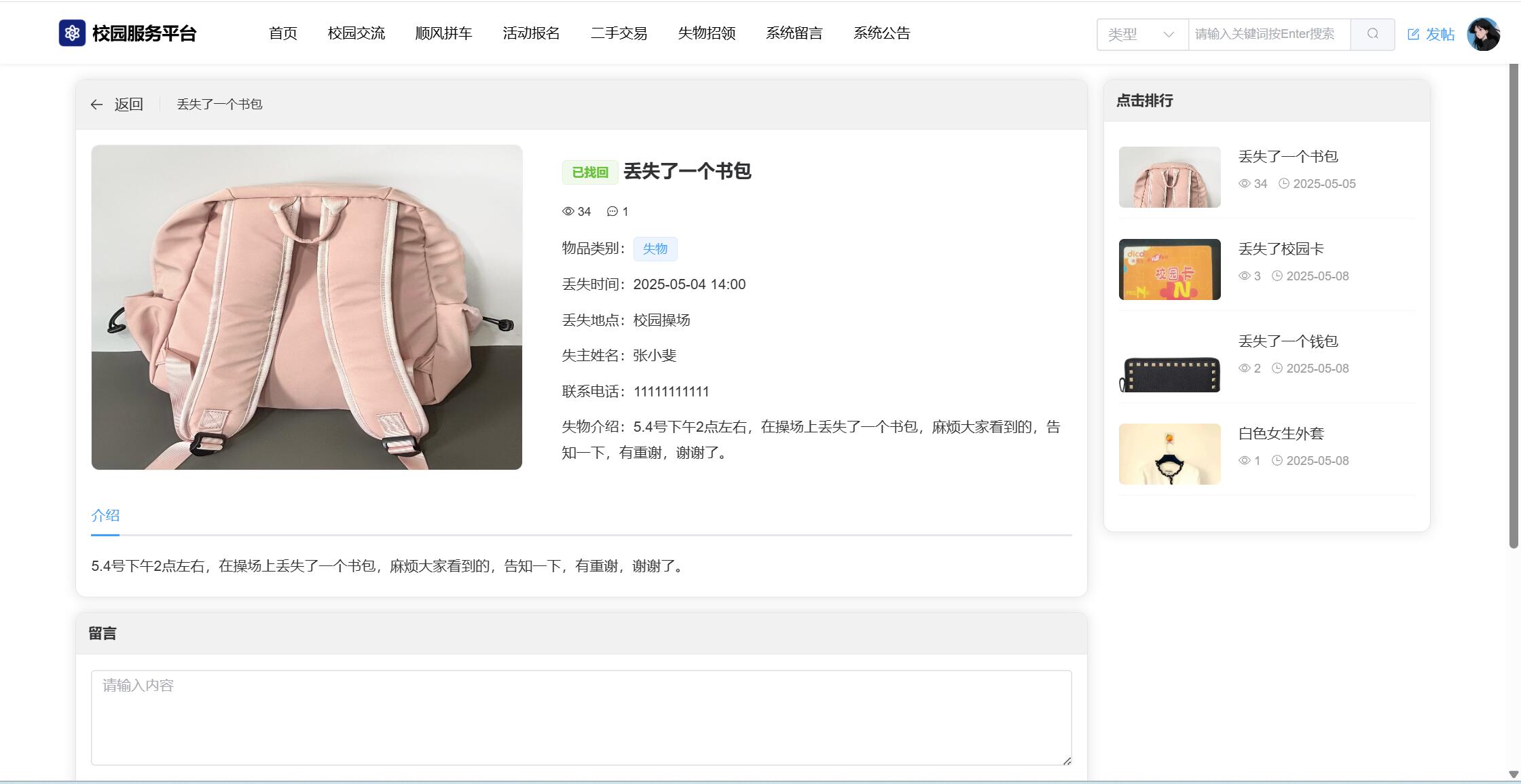
Task: Click the clock icon beside 丢失了校园卡 date
Action: [x=1277, y=276]
